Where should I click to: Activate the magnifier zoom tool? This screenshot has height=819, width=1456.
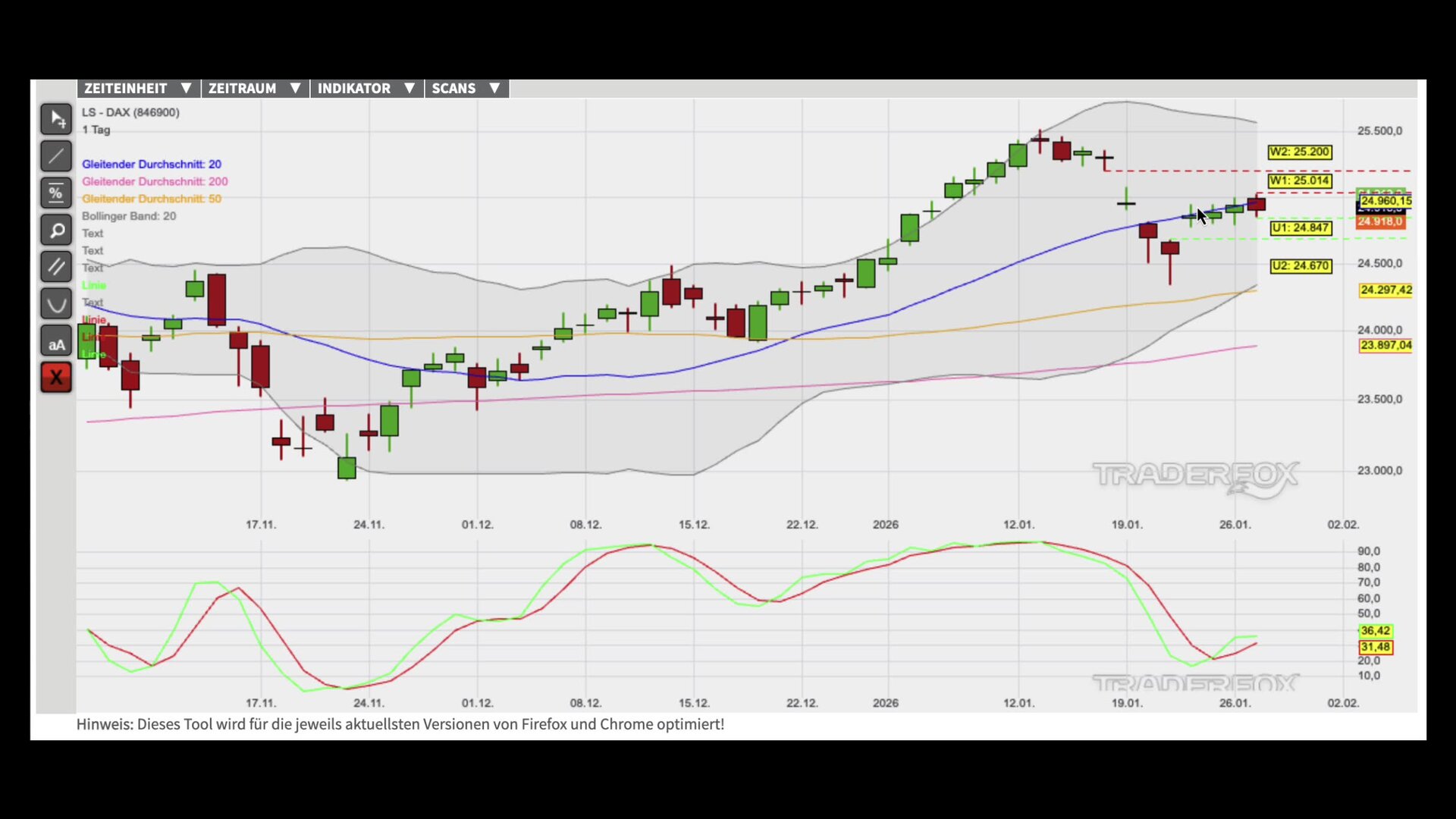(56, 231)
